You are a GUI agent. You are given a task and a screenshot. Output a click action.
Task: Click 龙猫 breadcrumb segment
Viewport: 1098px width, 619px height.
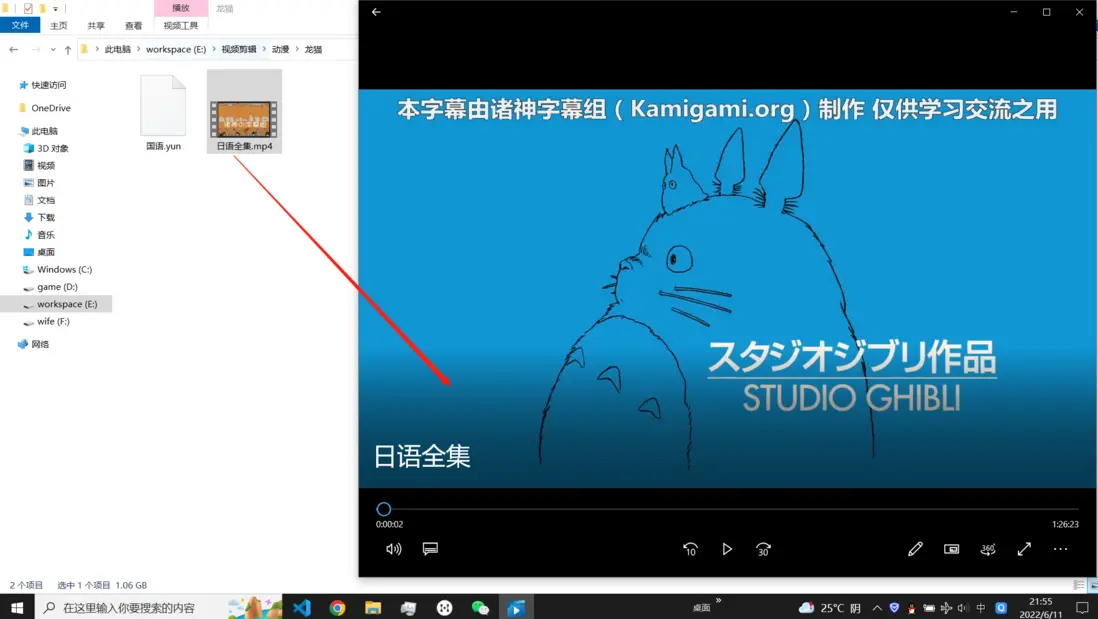click(x=313, y=49)
